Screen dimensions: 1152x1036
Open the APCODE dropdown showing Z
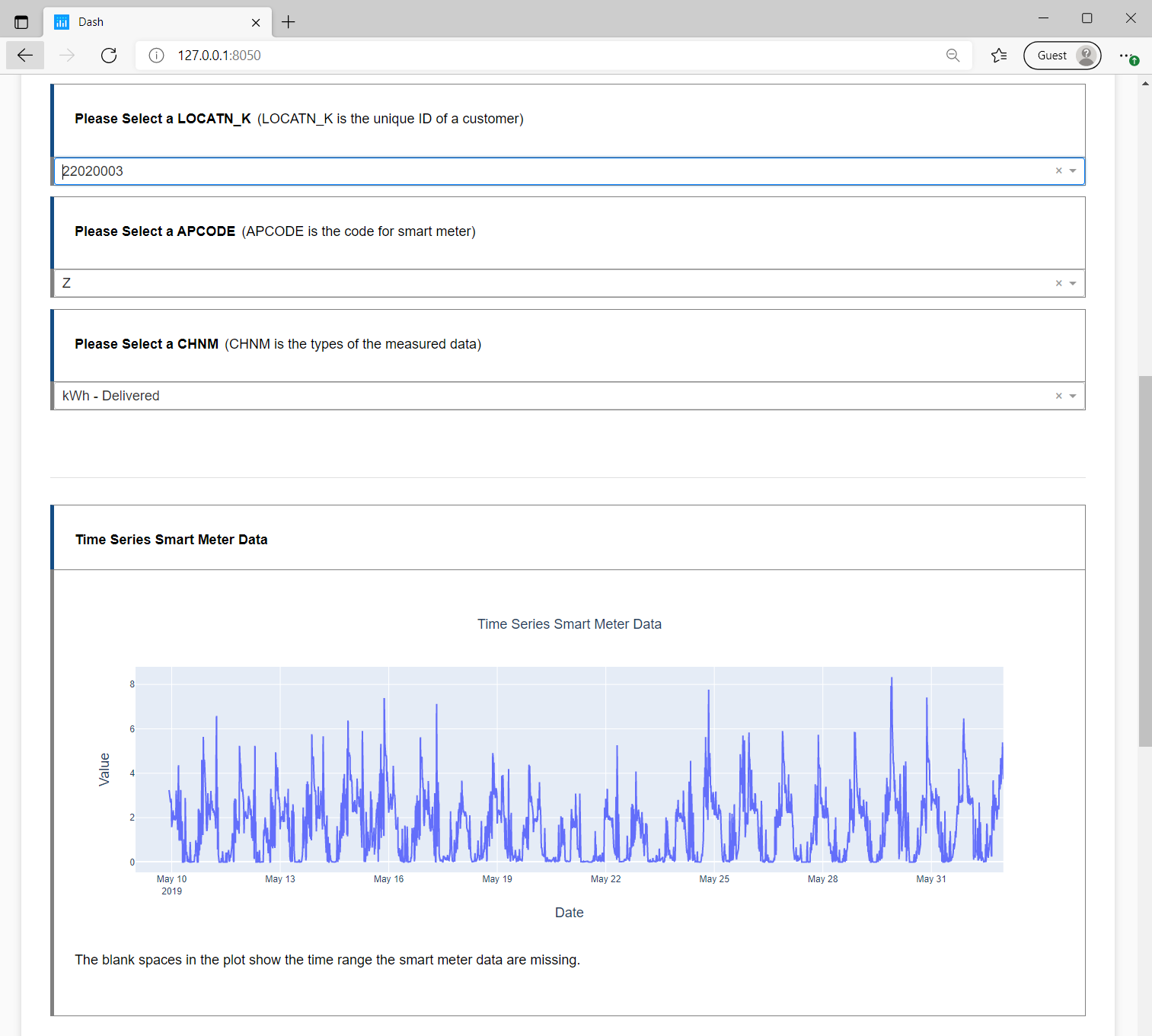1074,282
